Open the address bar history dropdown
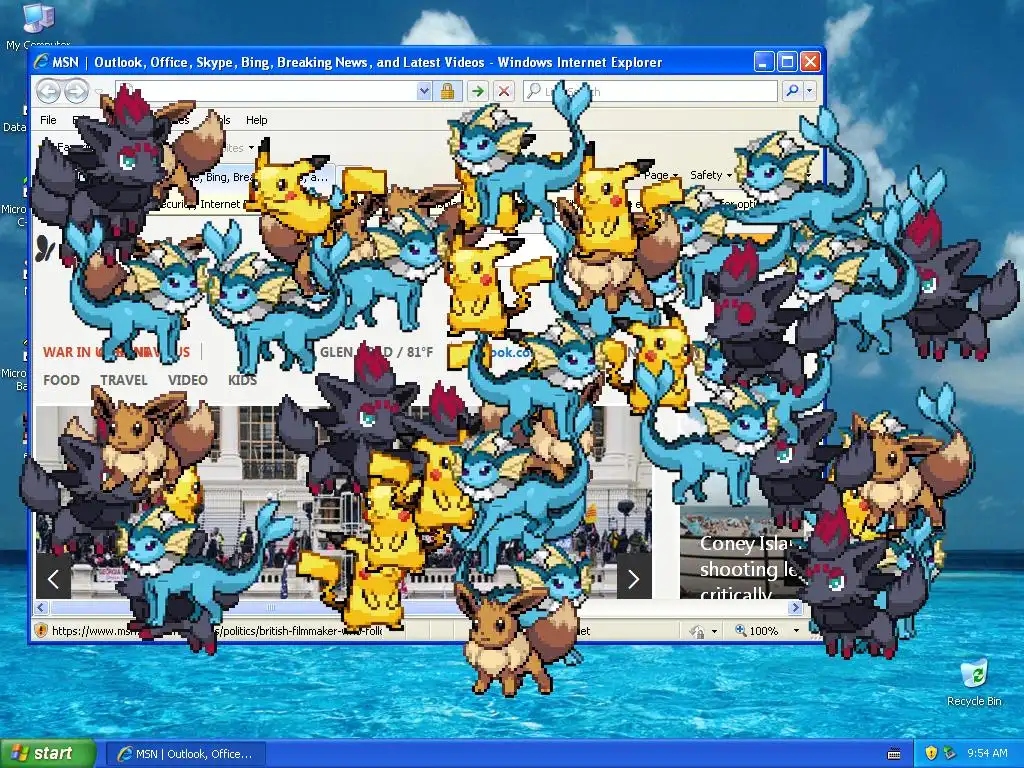 click(424, 91)
